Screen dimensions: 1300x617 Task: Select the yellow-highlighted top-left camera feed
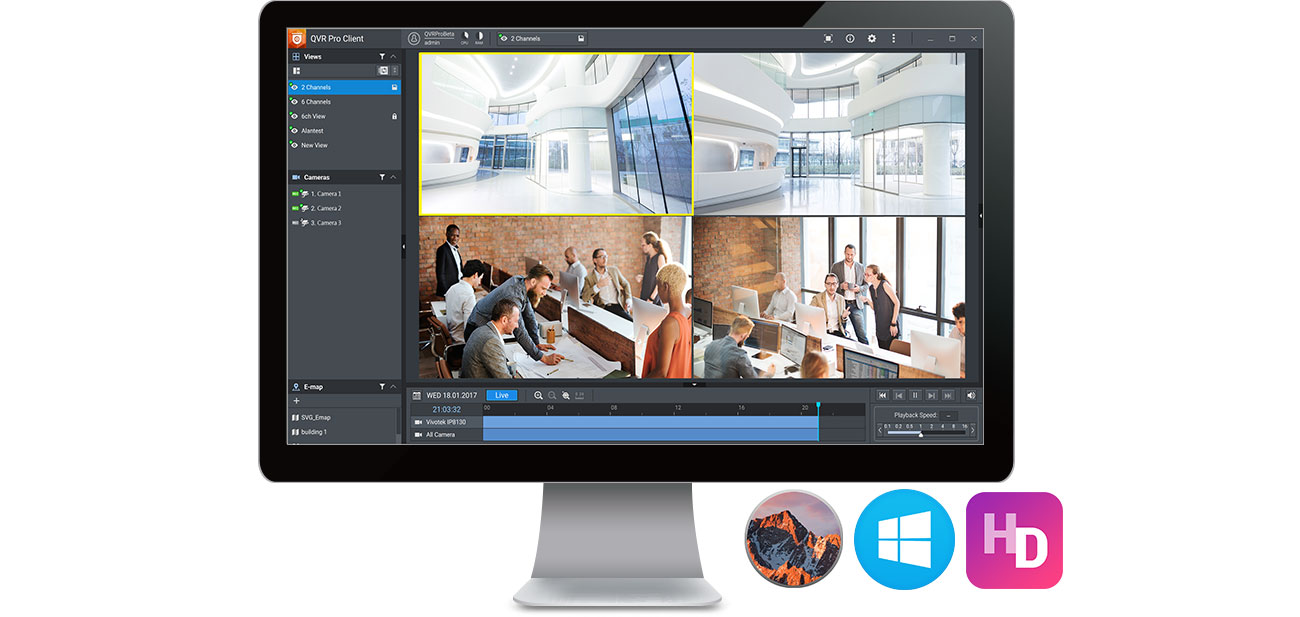click(x=556, y=134)
